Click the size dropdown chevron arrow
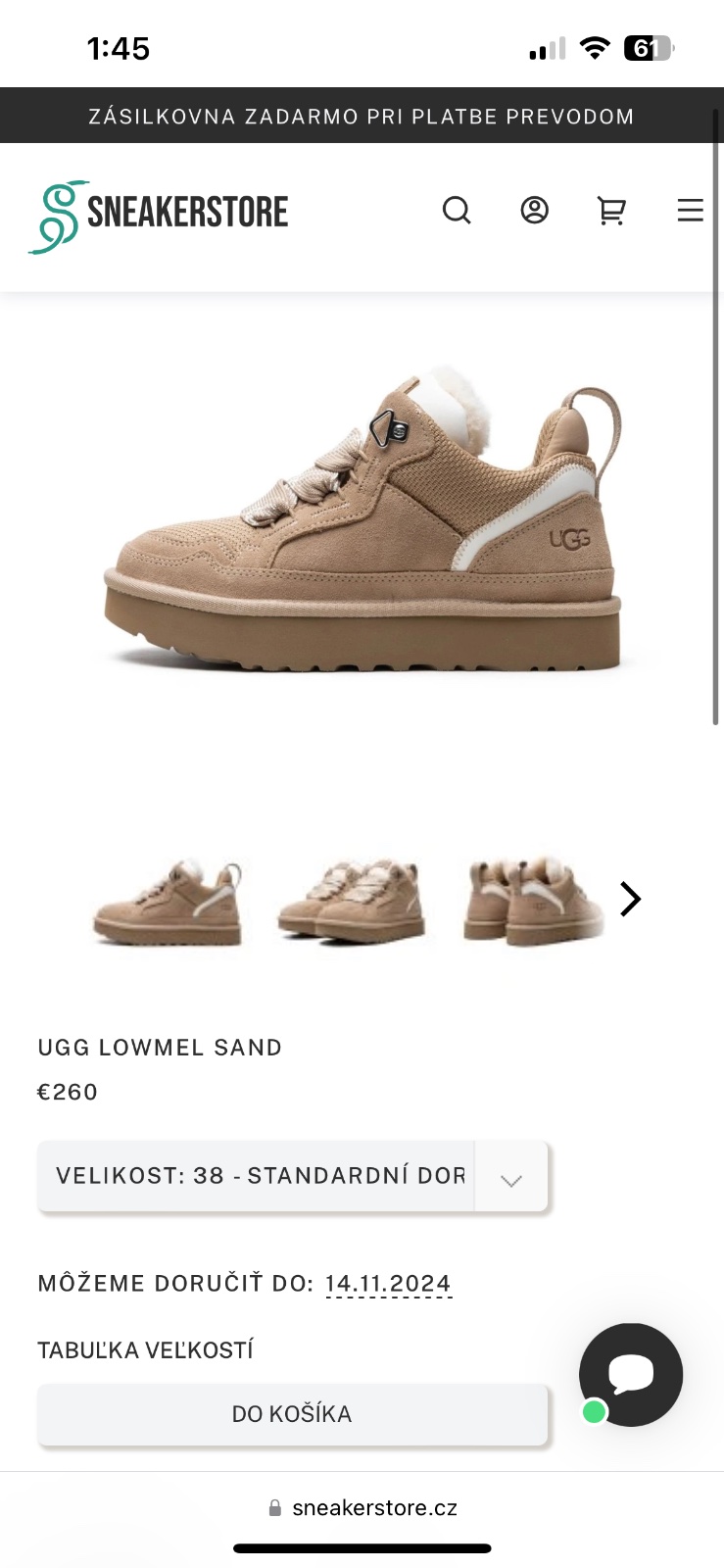This screenshot has height=1568, width=724. [x=511, y=1179]
